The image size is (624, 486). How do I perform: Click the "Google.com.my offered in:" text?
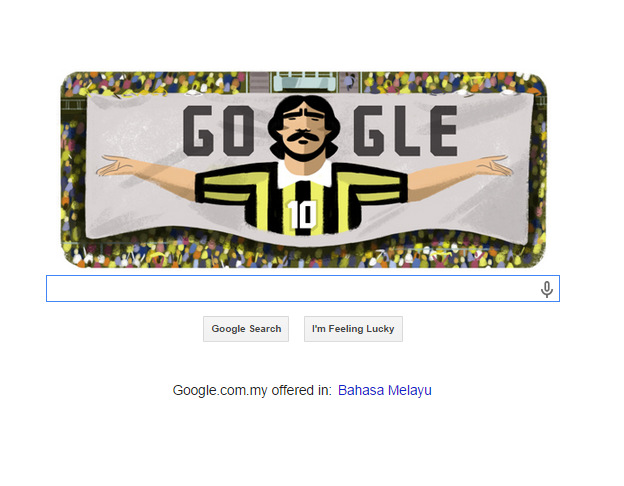pos(252,390)
